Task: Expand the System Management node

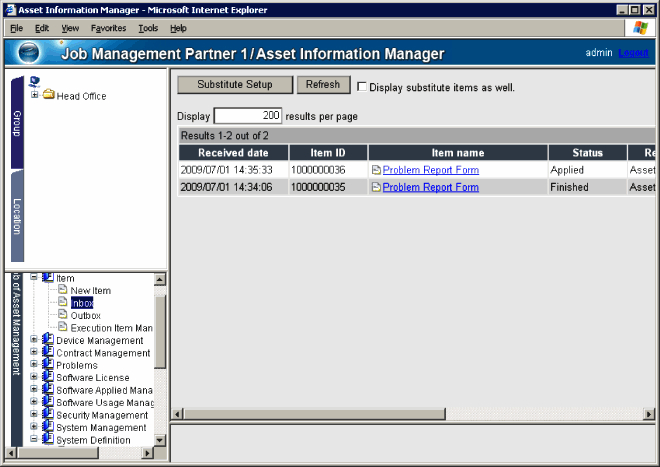Action: pos(34,426)
